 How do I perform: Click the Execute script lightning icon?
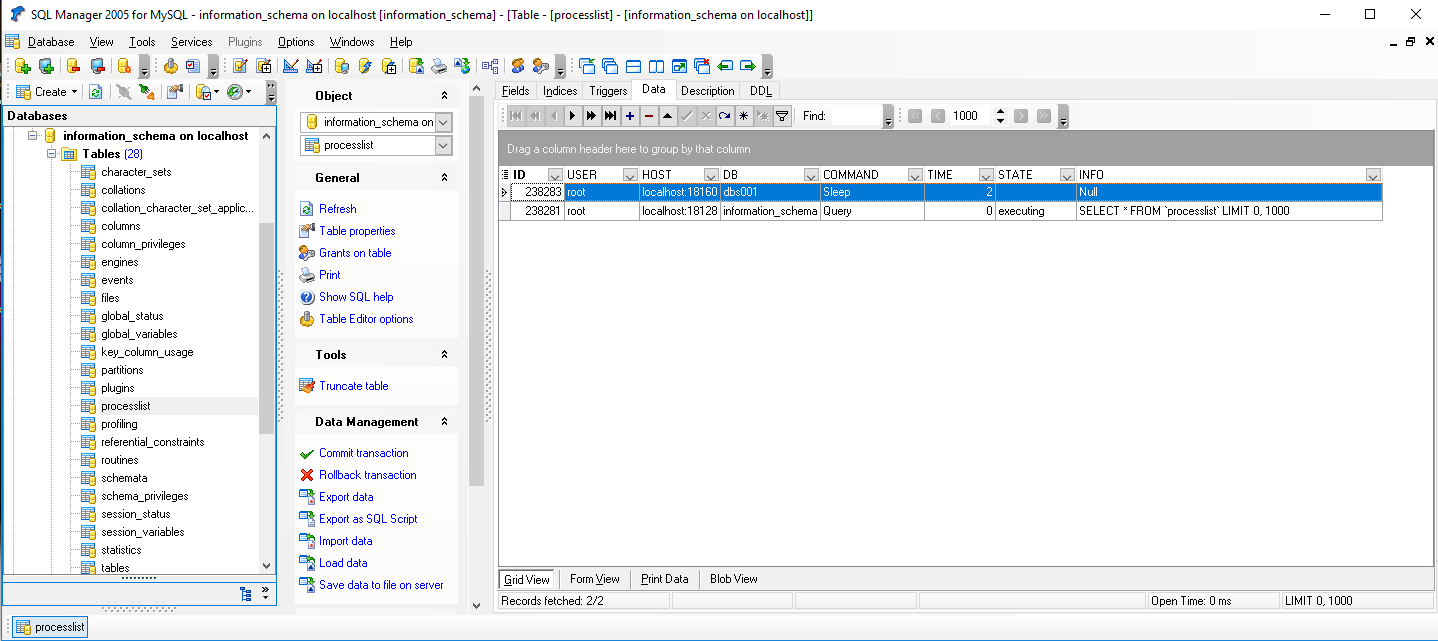tap(365, 66)
